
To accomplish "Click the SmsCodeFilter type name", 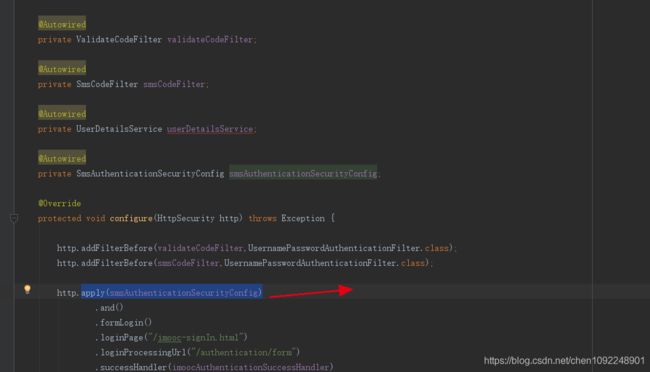I will click(x=107, y=84).
